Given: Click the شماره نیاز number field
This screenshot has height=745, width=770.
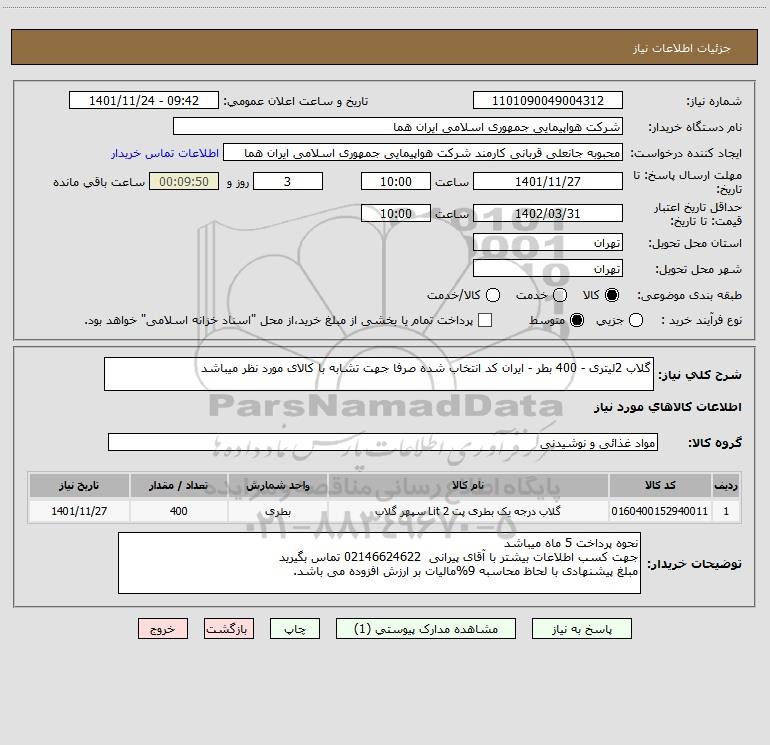Looking at the screenshot, I should click(548, 100).
